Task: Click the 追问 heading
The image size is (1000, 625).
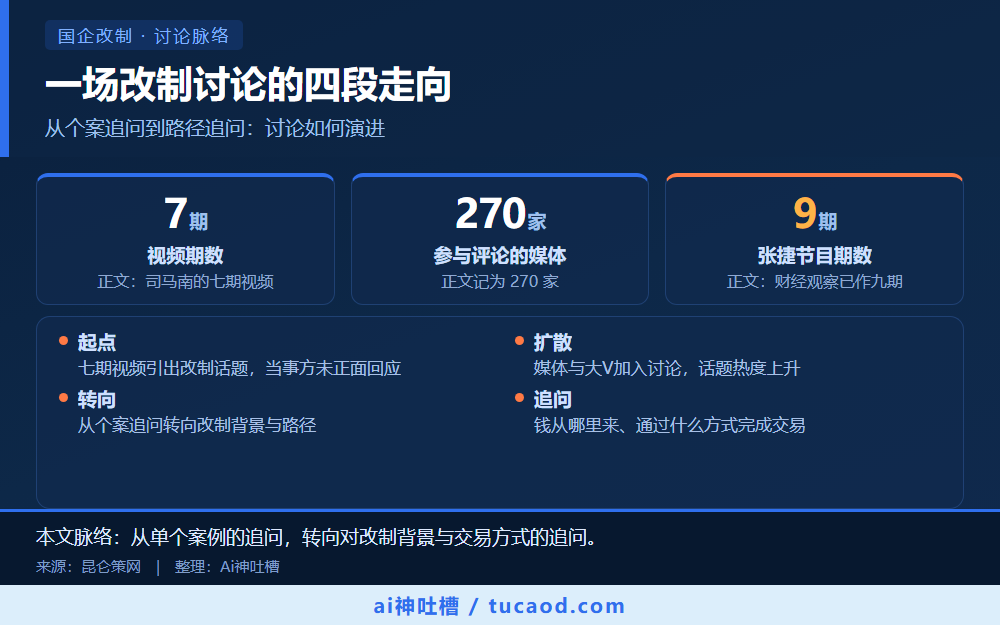Action: tap(553, 400)
